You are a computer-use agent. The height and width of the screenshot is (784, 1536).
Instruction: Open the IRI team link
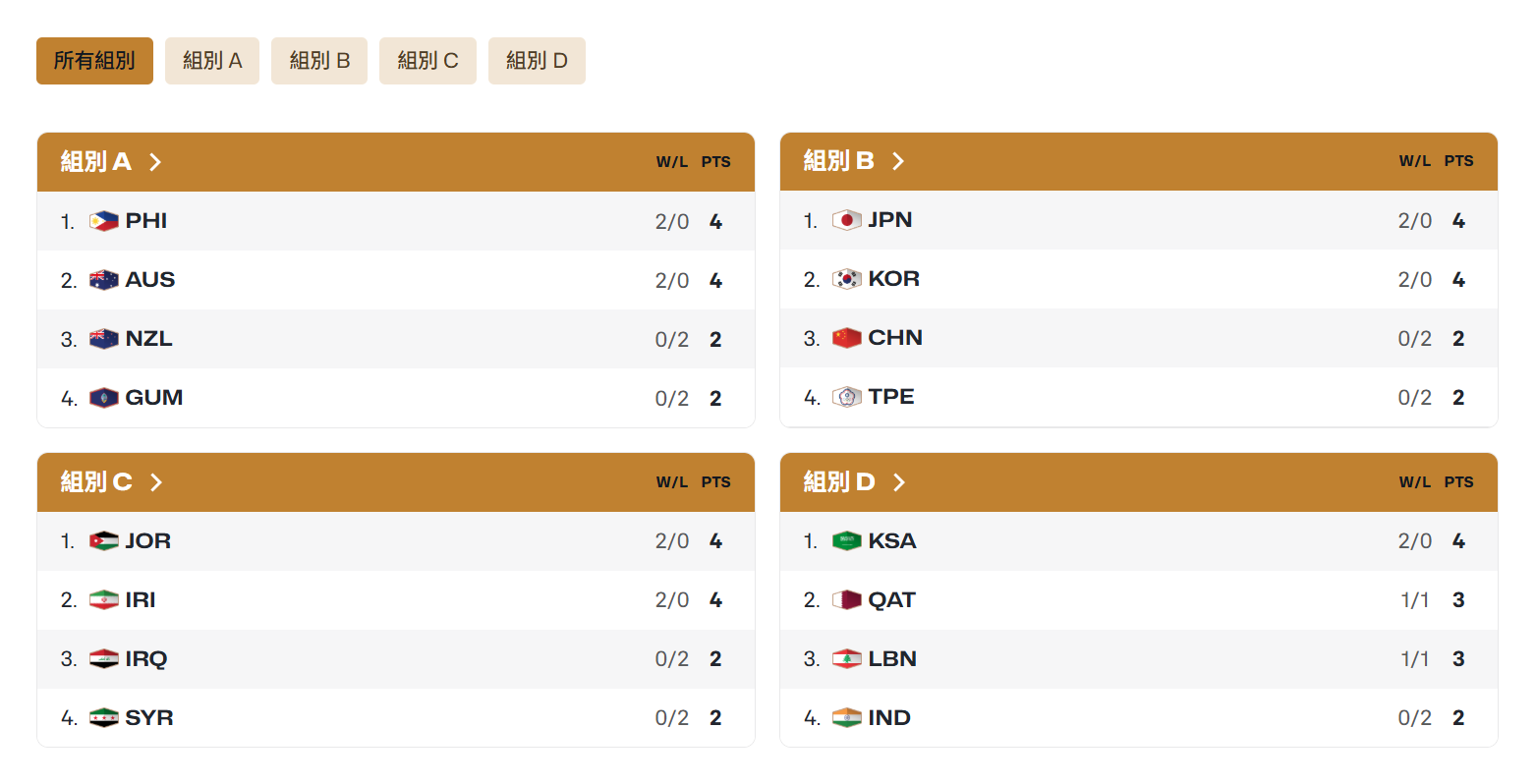click(141, 600)
